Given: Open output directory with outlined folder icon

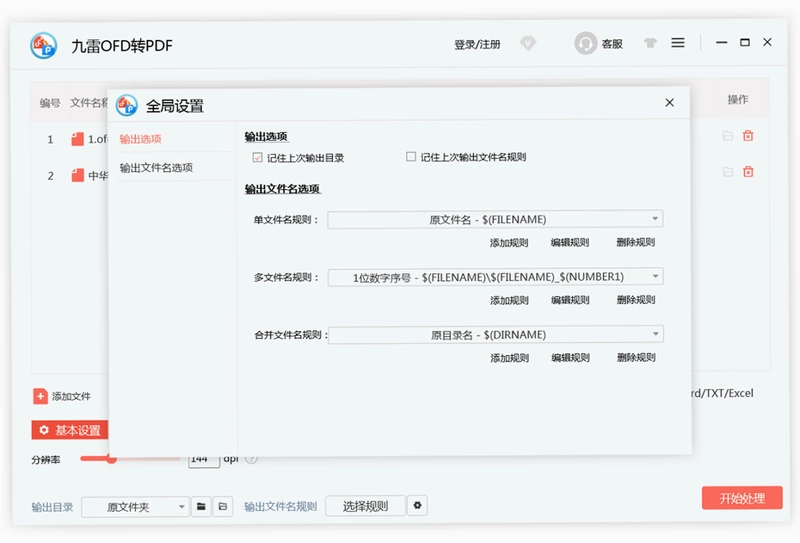Looking at the screenshot, I should [x=223, y=506].
